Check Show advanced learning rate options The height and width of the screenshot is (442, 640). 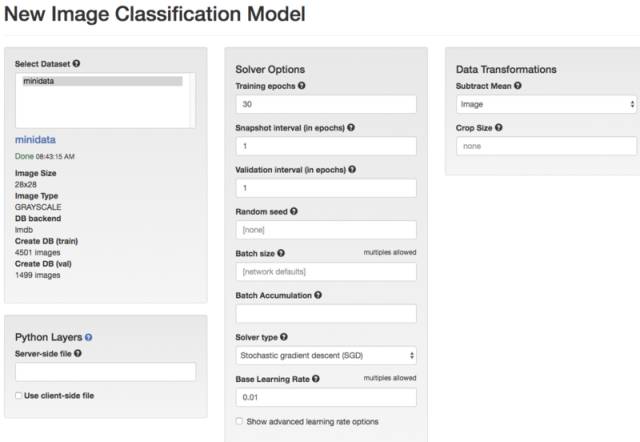click(239, 421)
